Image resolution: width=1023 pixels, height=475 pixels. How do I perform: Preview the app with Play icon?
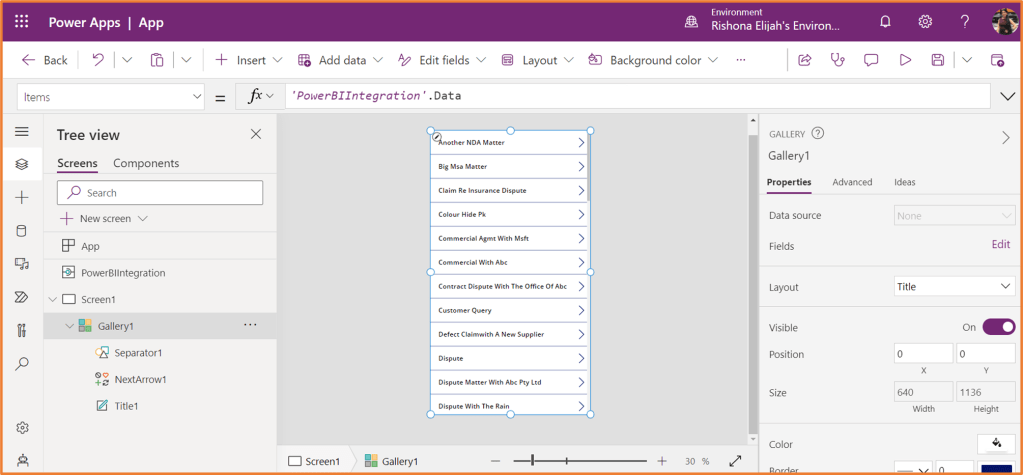pyautogui.click(x=905, y=60)
